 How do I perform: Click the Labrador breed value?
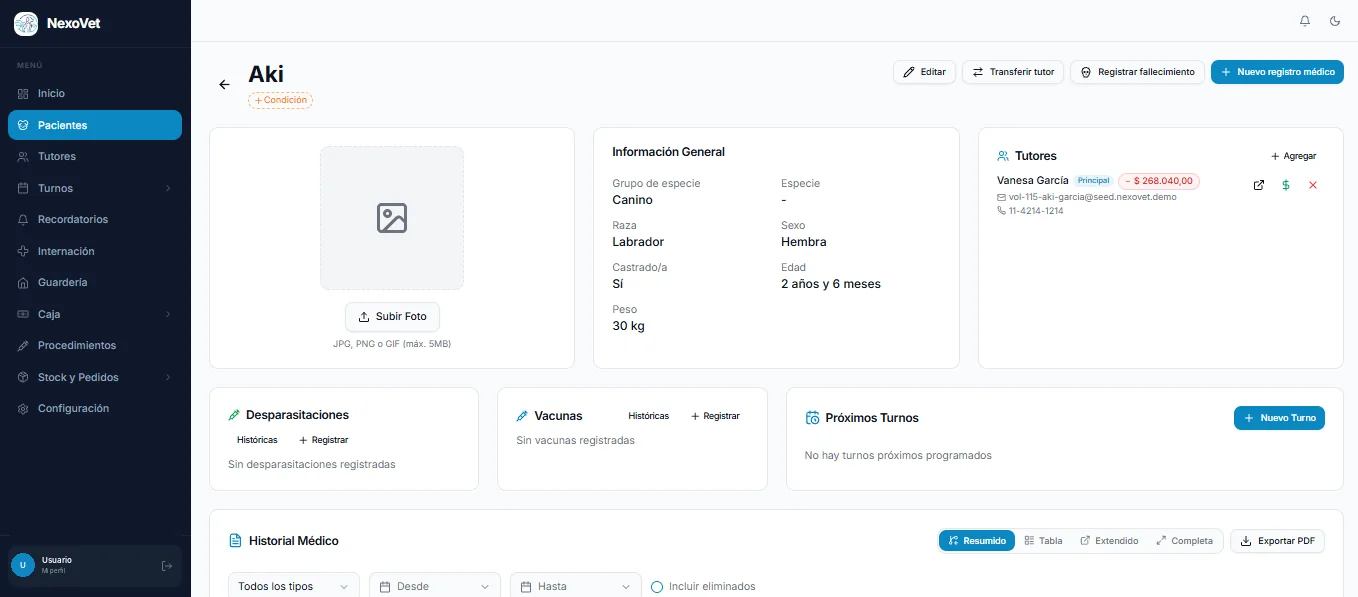[638, 242]
